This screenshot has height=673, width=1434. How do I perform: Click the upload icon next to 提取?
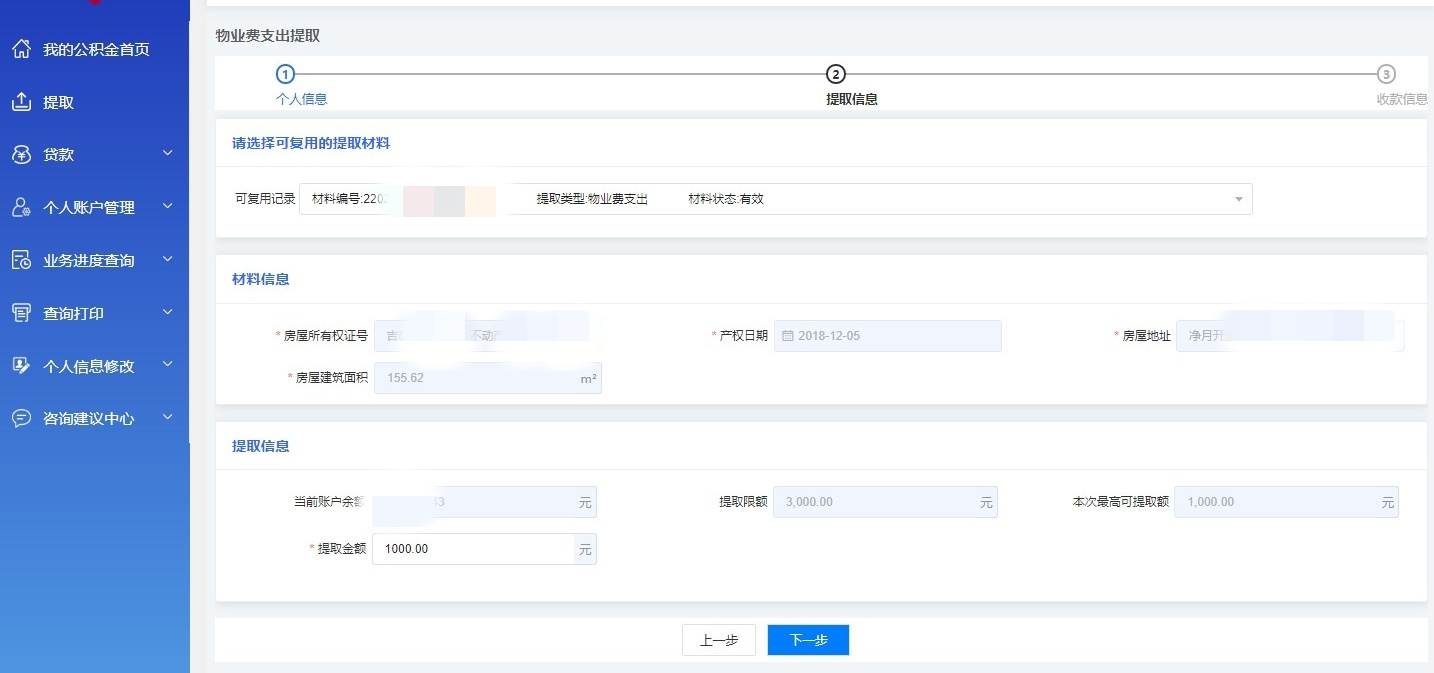(21, 102)
